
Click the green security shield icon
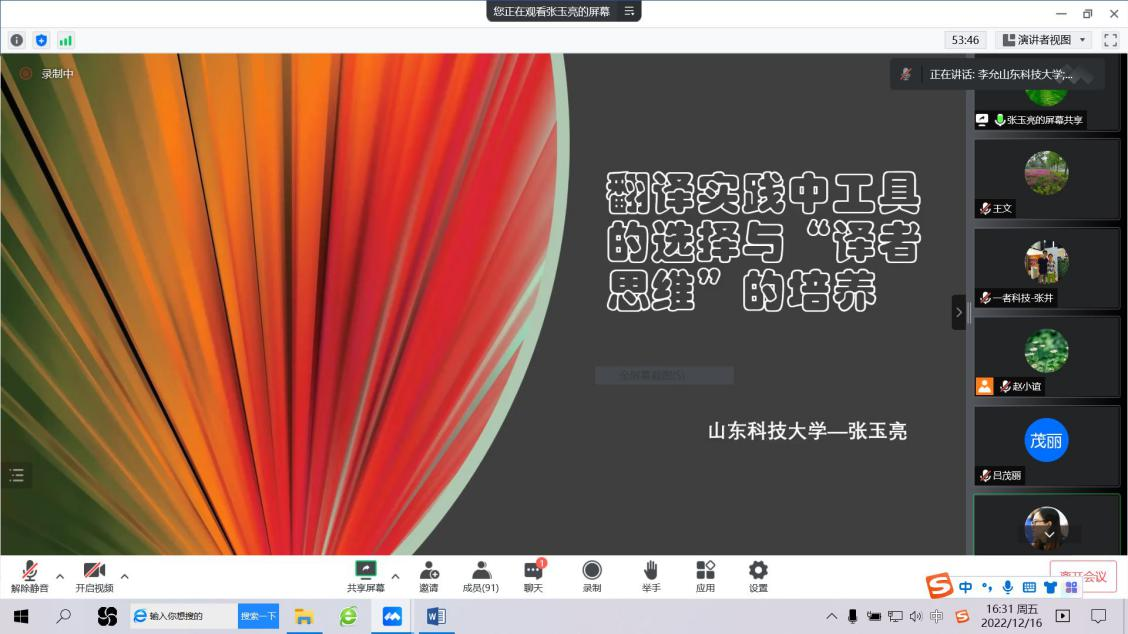tap(41, 40)
